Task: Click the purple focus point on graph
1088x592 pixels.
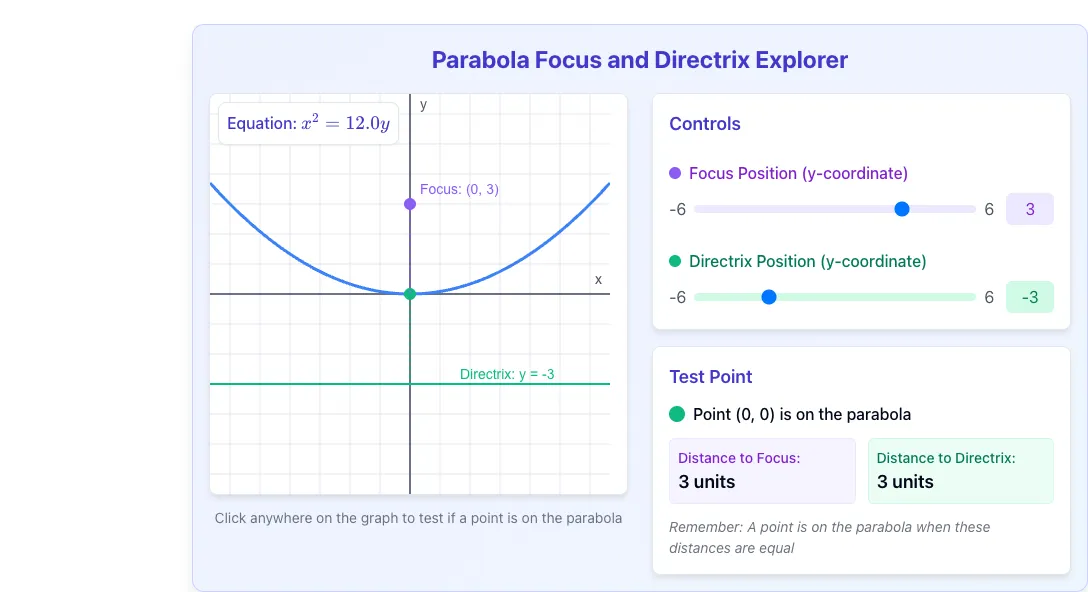Action: pyautogui.click(x=410, y=204)
